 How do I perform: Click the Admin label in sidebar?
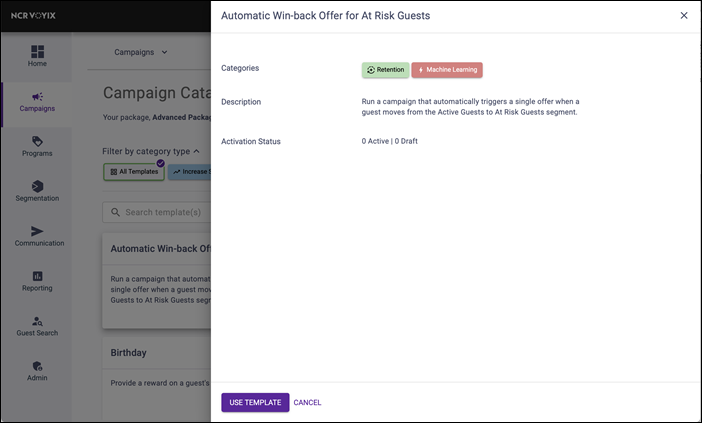tap(37, 378)
